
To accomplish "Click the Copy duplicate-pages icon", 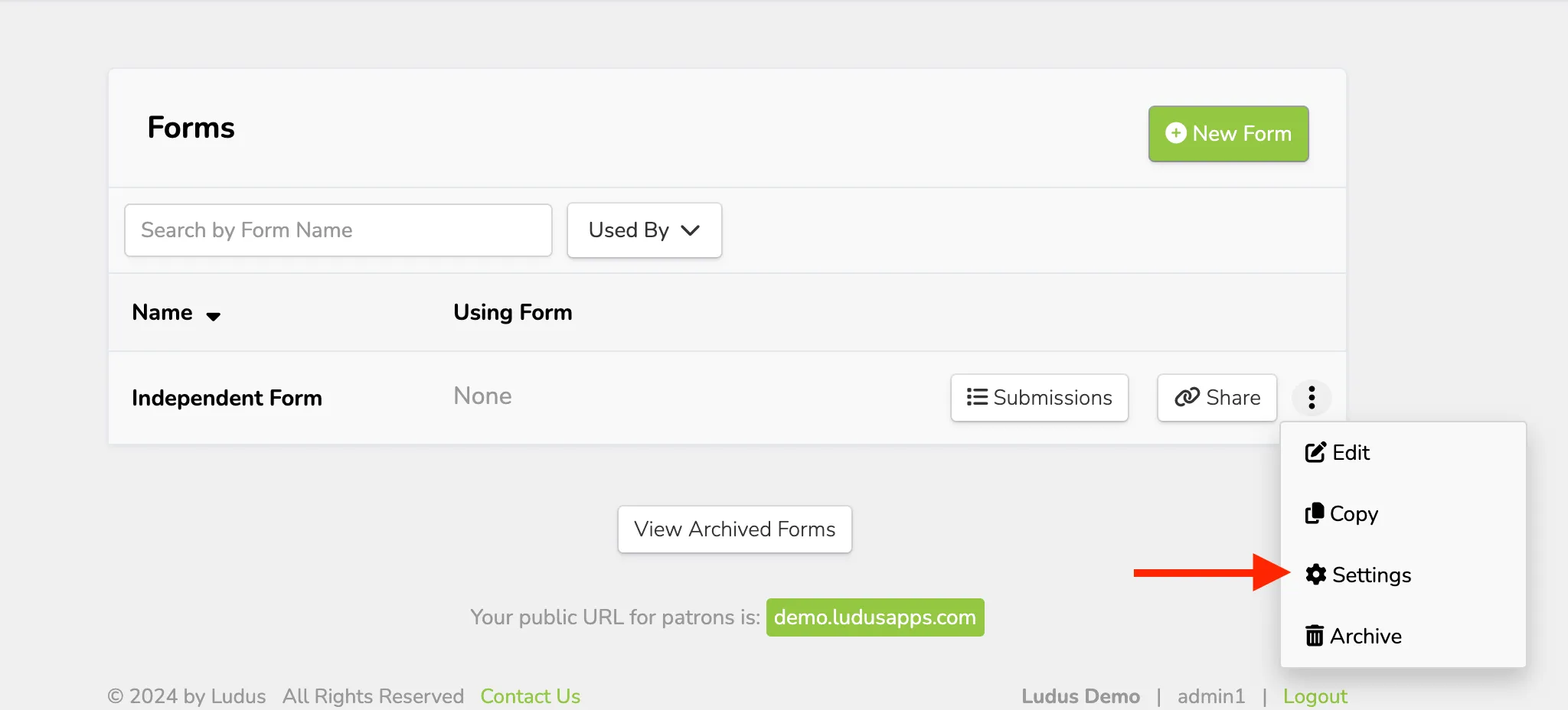I will pyautogui.click(x=1315, y=513).
